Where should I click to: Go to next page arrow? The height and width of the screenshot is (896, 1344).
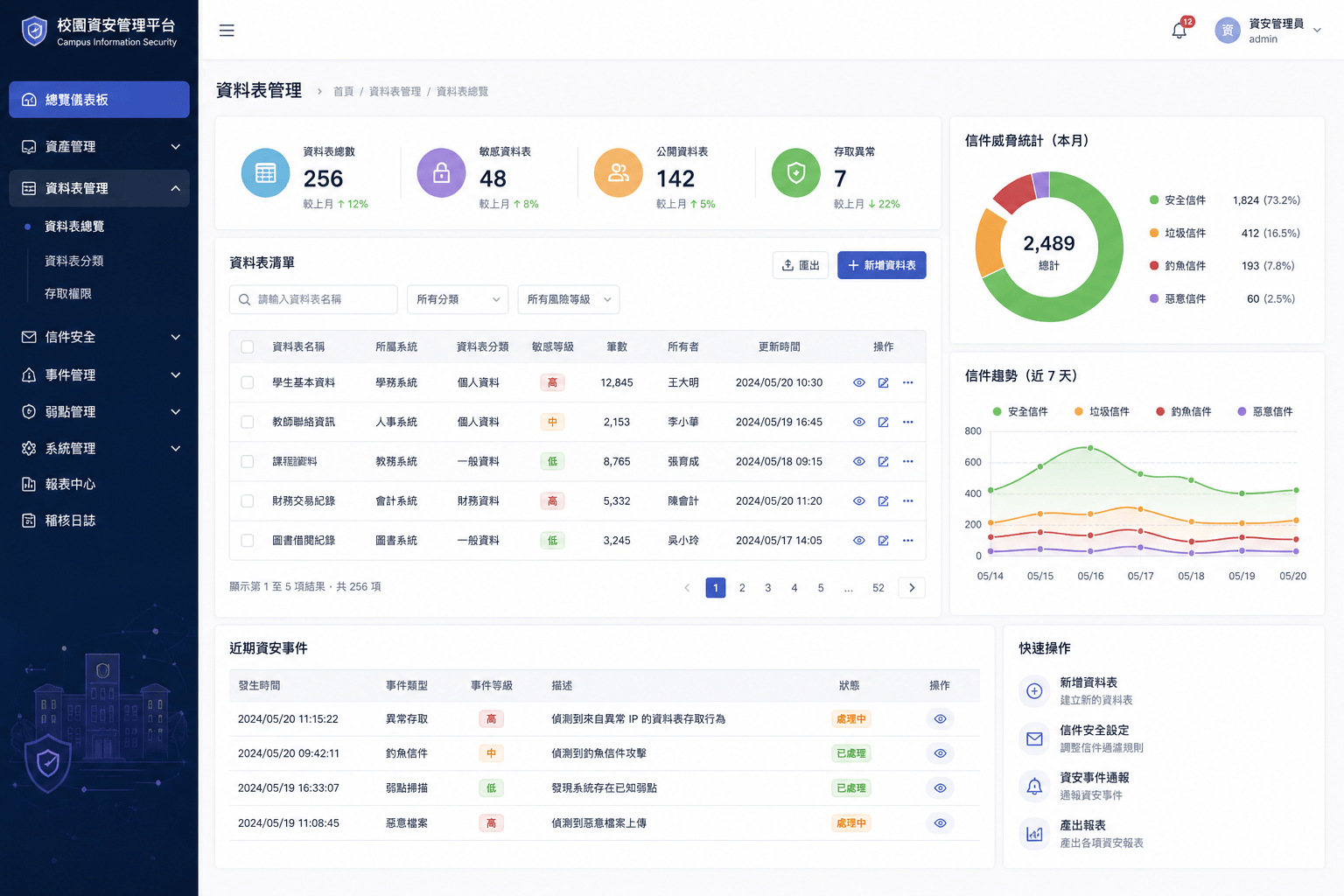(x=912, y=588)
